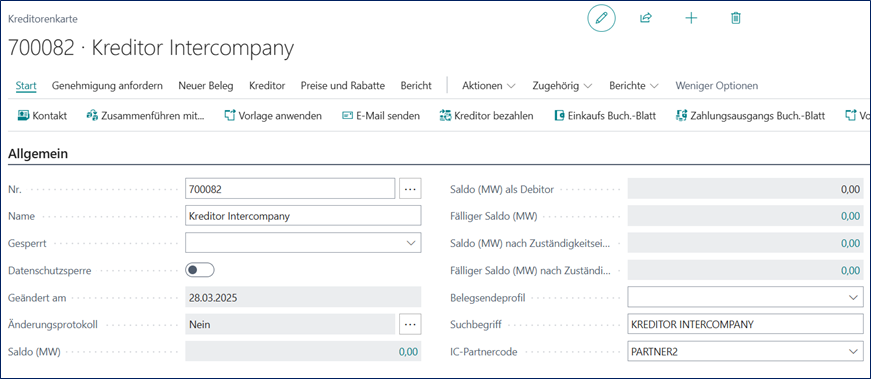Click the plus icon to create new
The image size is (871, 379).
[x=691, y=18]
